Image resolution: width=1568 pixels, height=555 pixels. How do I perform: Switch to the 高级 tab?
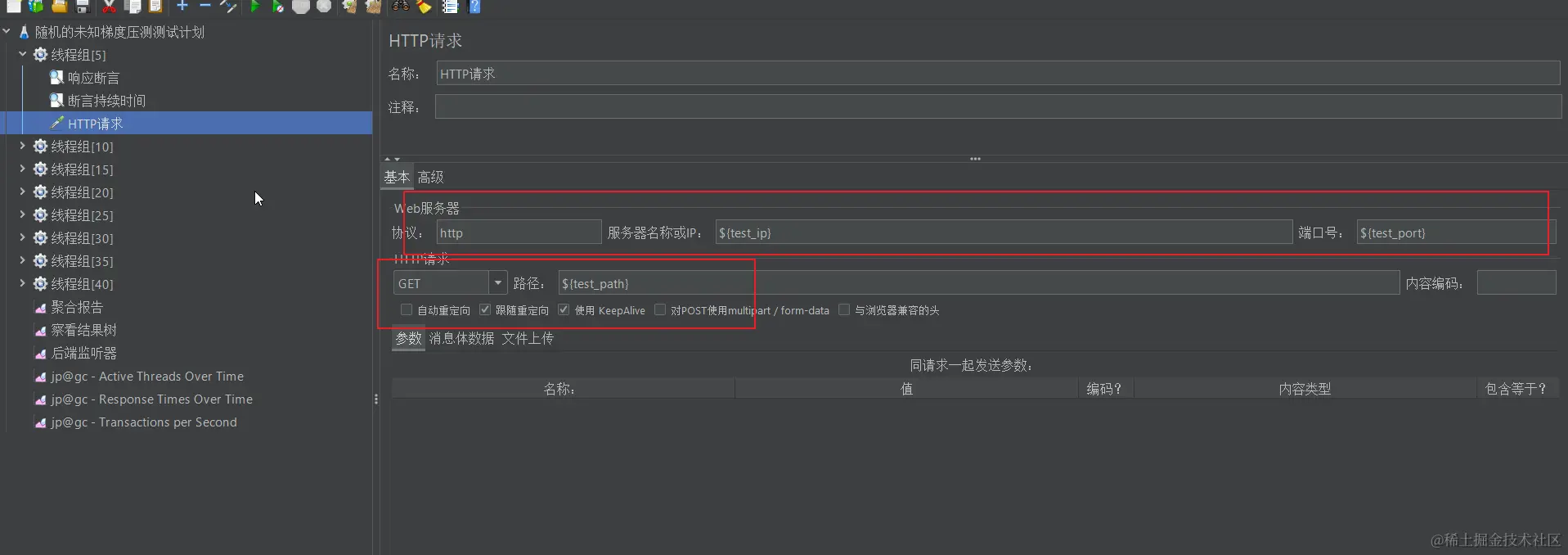[x=430, y=177]
